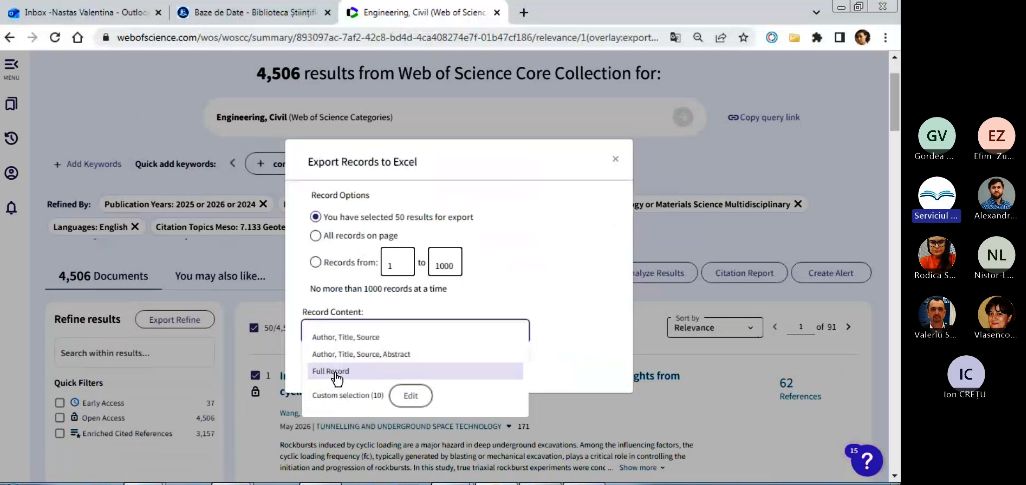Switch to the Baze de Date browser tab
Viewport: 1026px width, 485px height.
pyautogui.click(x=255, y=12)
